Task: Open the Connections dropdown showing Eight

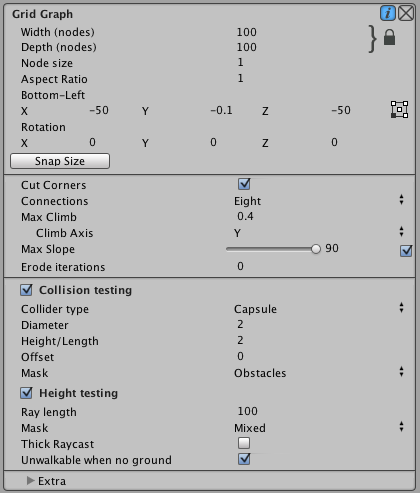Action: (x=319, y=201)
